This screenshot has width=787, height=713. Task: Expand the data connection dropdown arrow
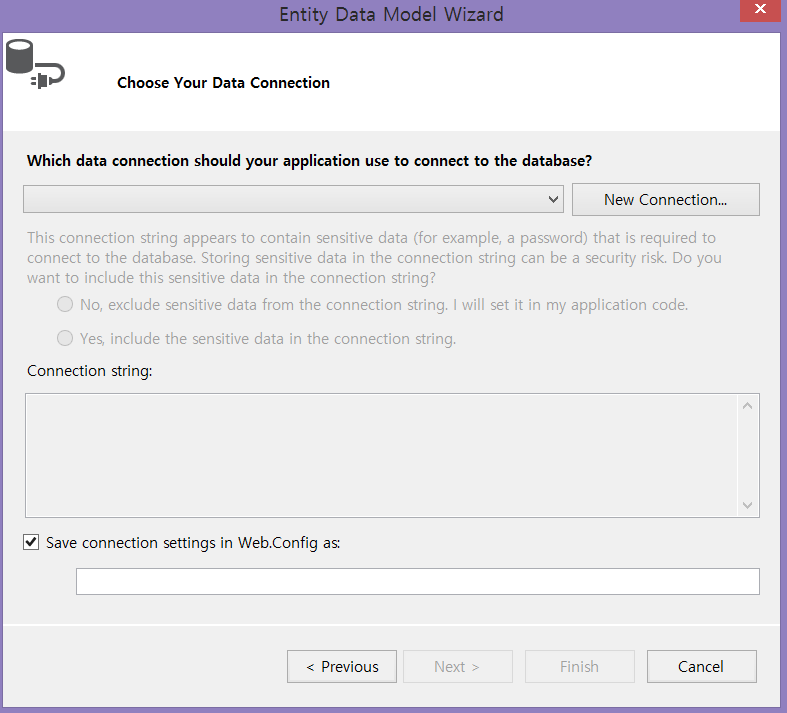point(554,199)
